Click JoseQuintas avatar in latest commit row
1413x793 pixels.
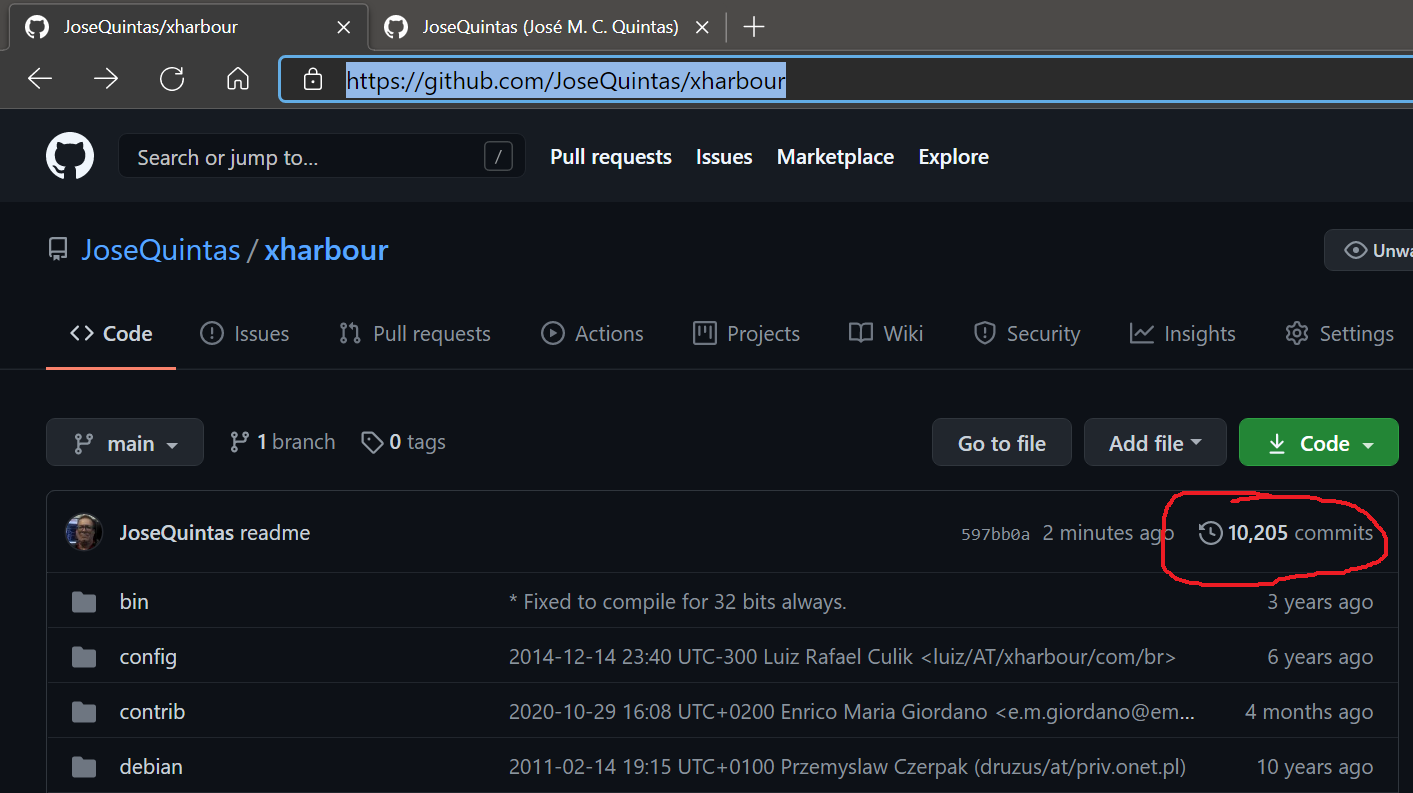tap(84, 533)
